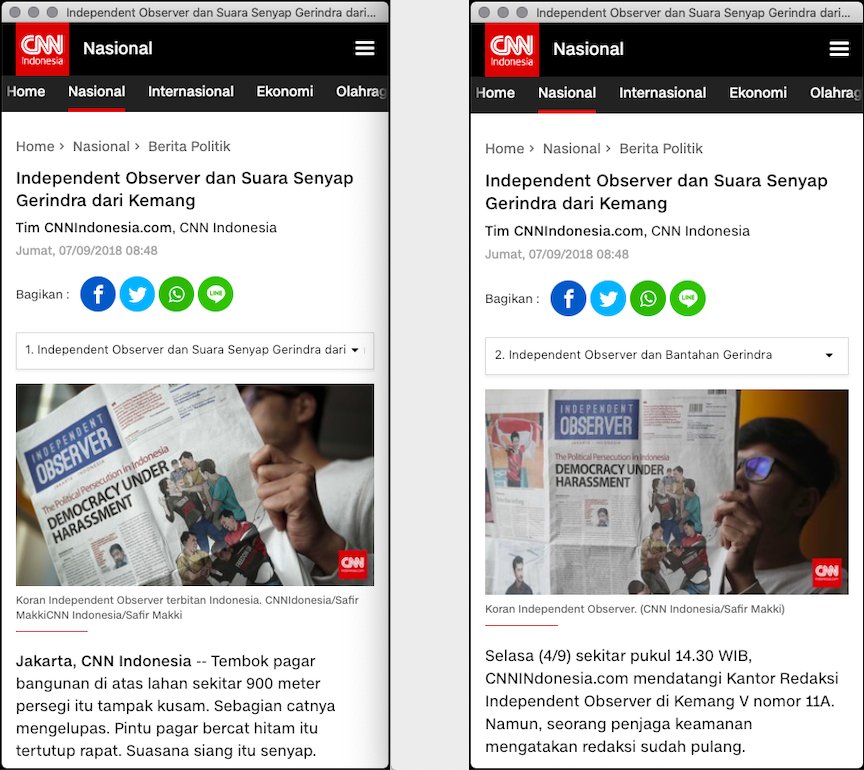Select Nasional tab in right window
The image size is (864, 770).
click(567, 93)
